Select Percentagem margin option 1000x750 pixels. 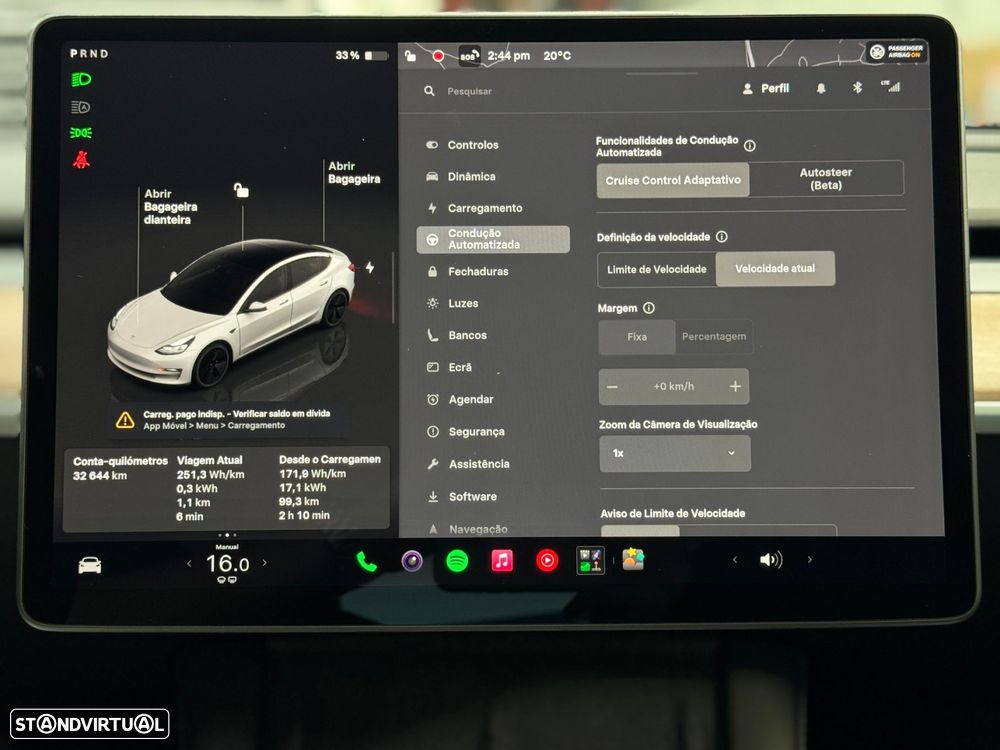[714, 336]
